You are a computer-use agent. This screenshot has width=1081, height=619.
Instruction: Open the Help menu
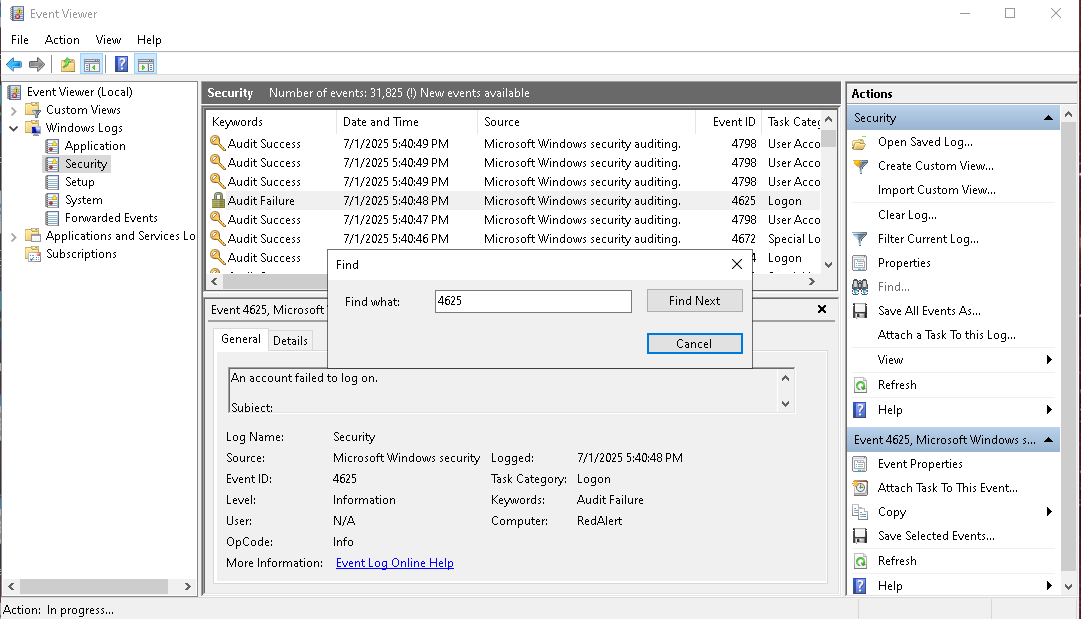(149, 40)
